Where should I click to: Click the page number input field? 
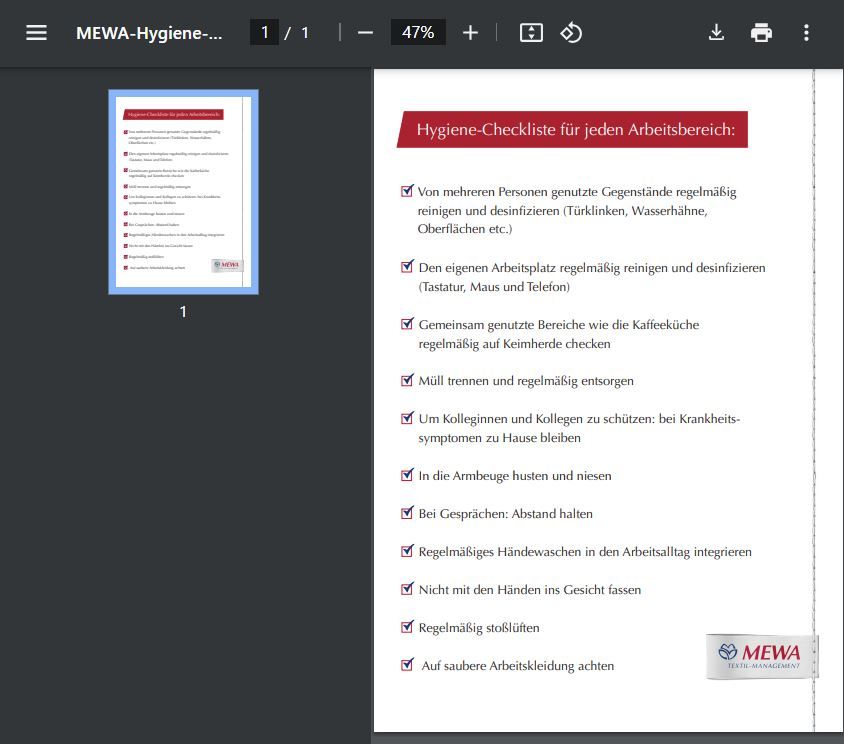(264, 32)
